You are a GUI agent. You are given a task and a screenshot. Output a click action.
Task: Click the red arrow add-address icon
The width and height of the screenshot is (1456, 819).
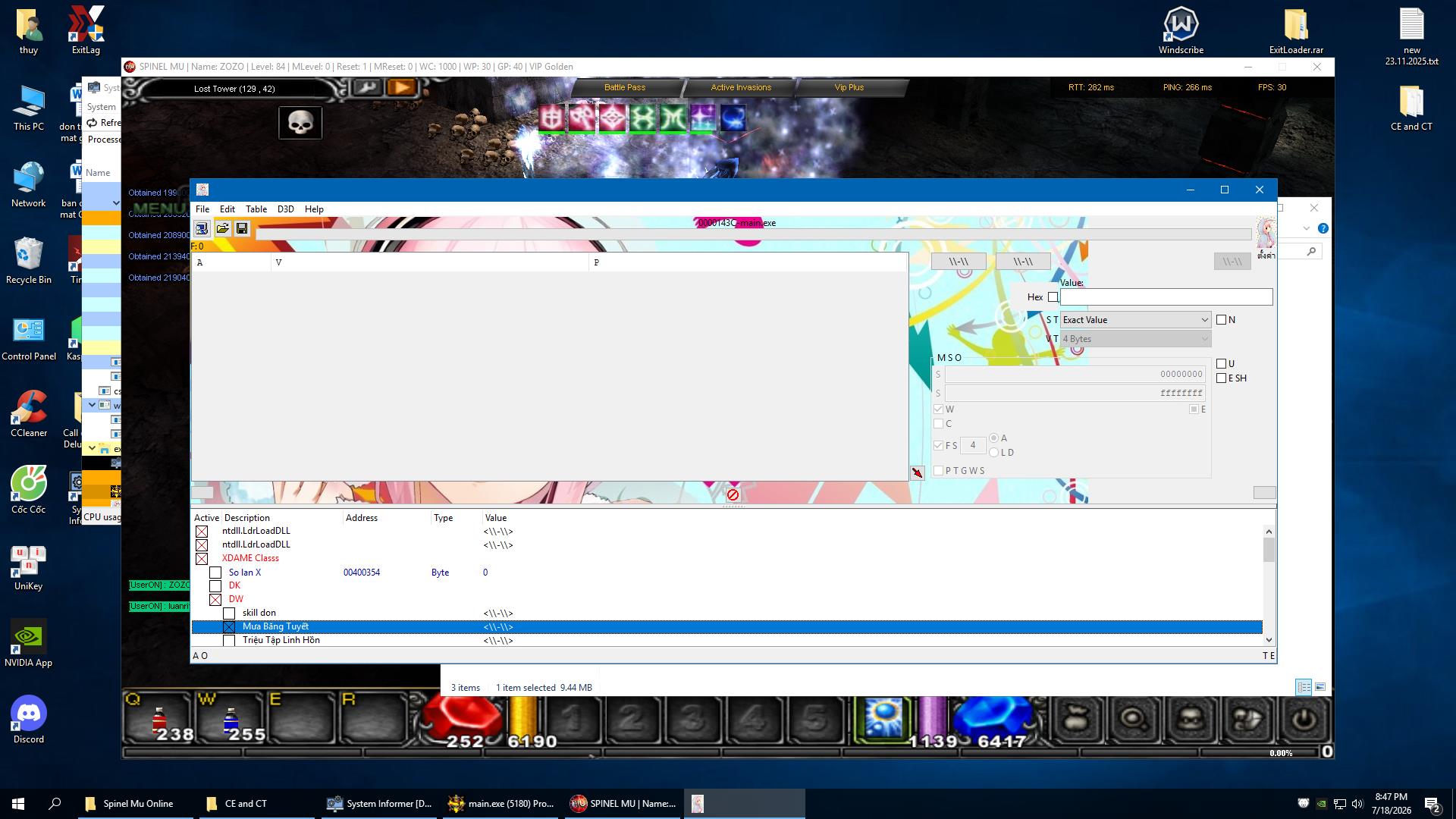point(918,473)
